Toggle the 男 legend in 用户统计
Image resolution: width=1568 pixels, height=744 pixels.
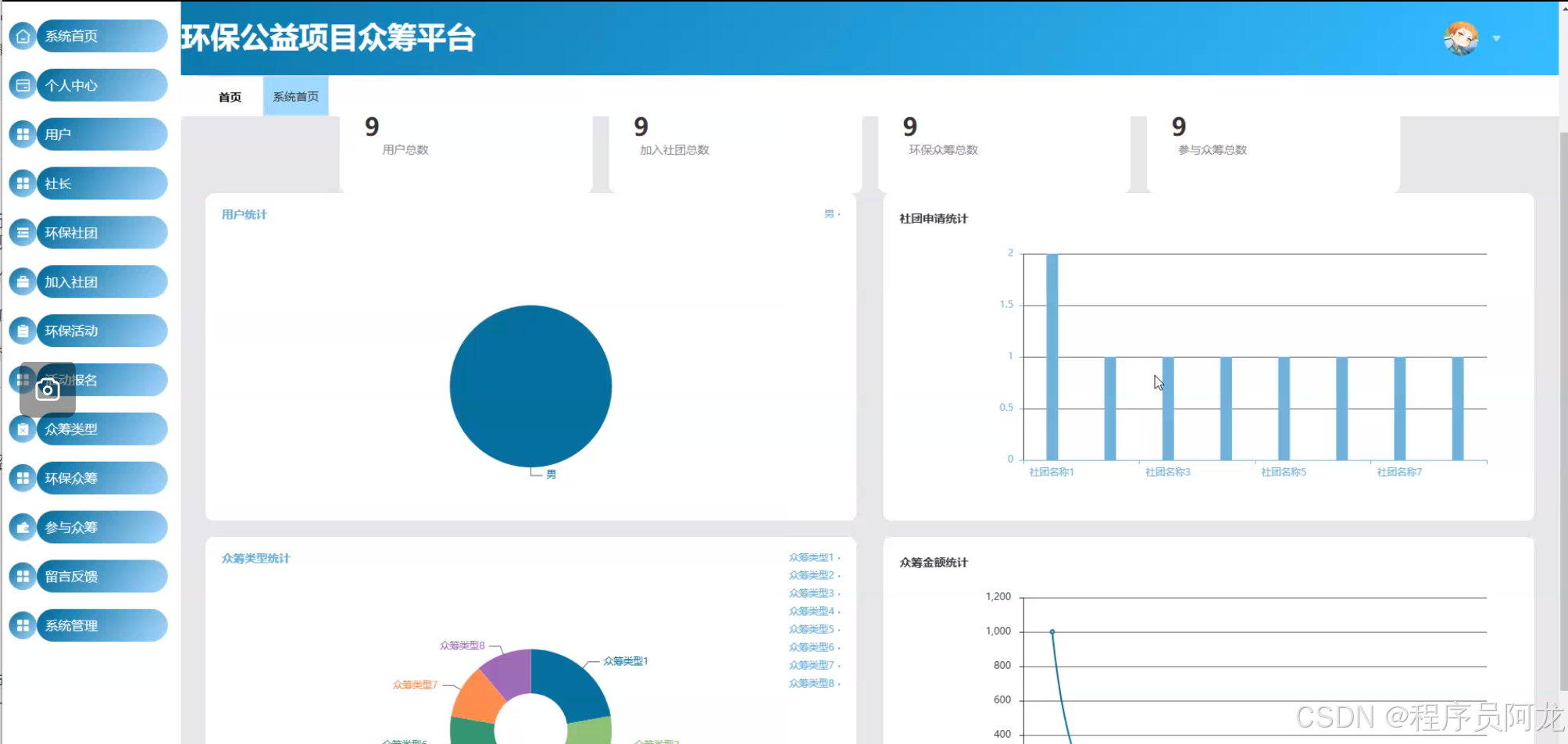pos(832,213)
